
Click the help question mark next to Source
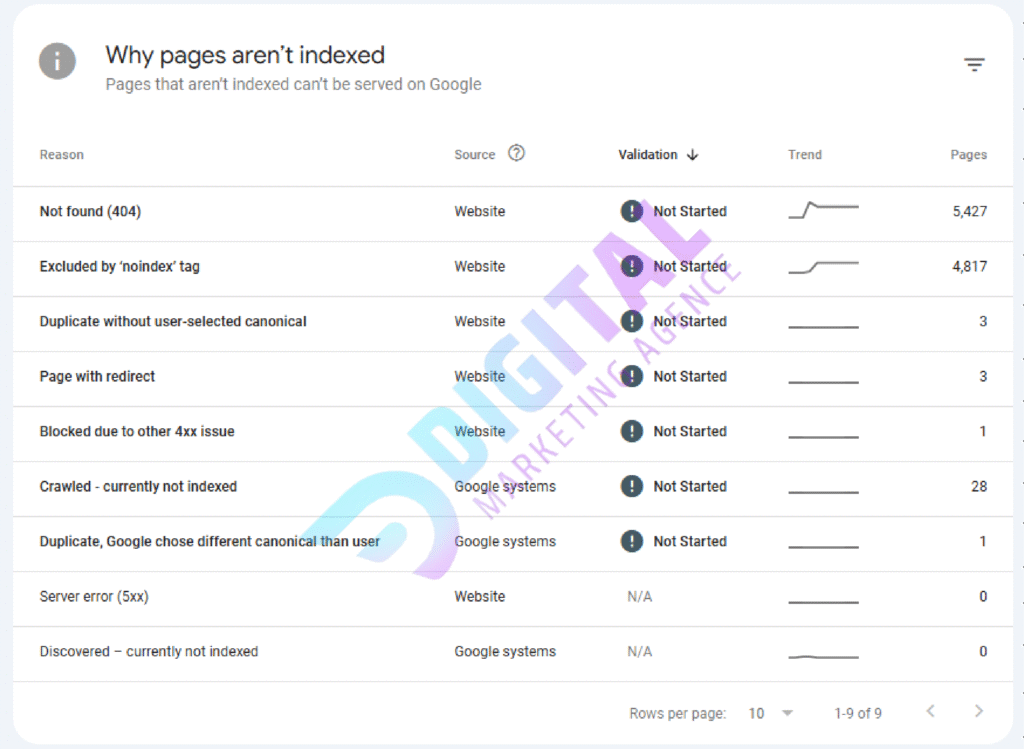tap(516, 153)
